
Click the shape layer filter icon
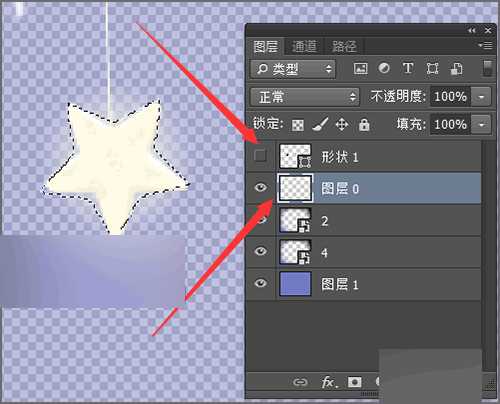click(x=432, y=69)
